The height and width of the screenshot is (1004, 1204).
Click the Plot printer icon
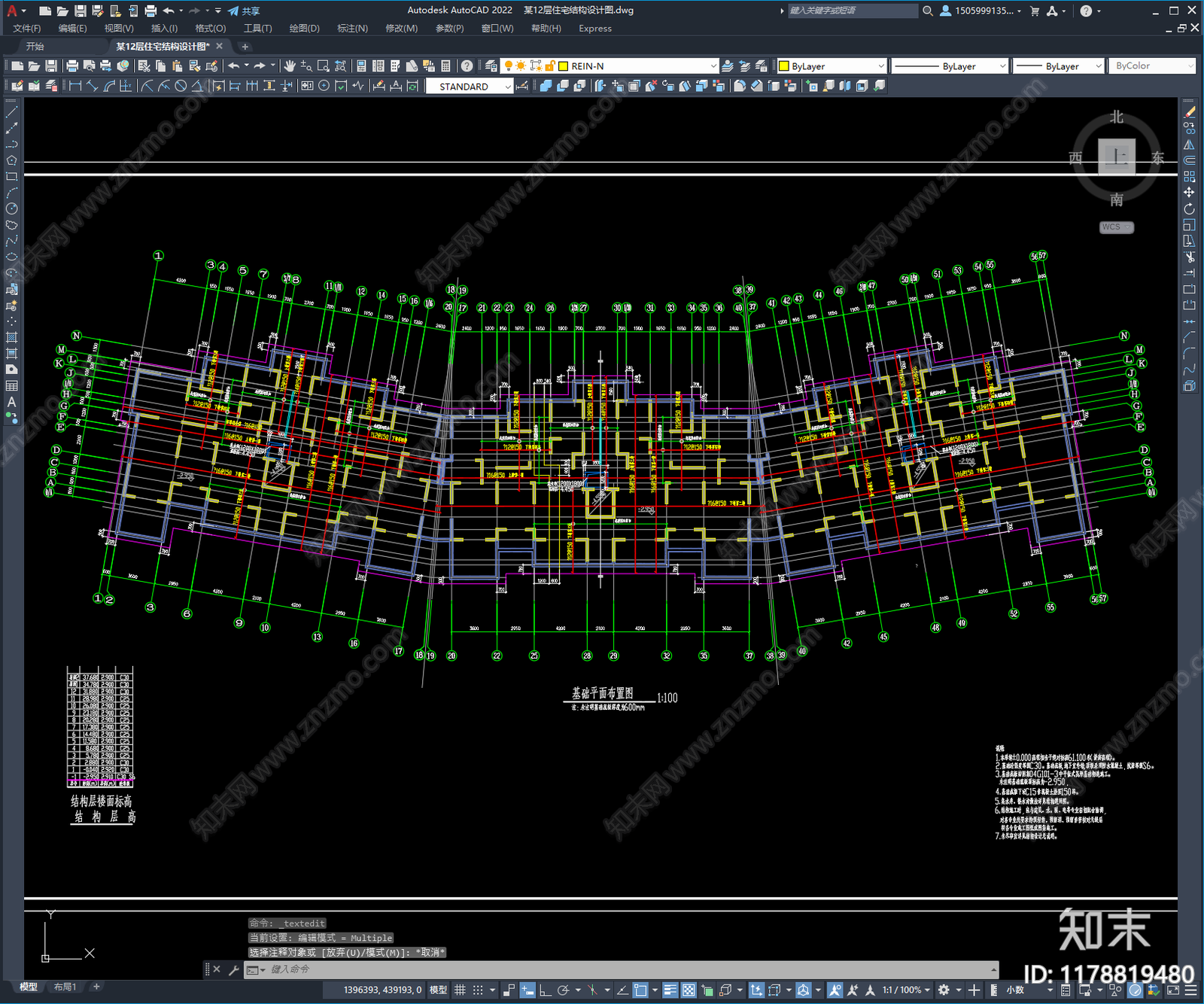tap(72, 66)
